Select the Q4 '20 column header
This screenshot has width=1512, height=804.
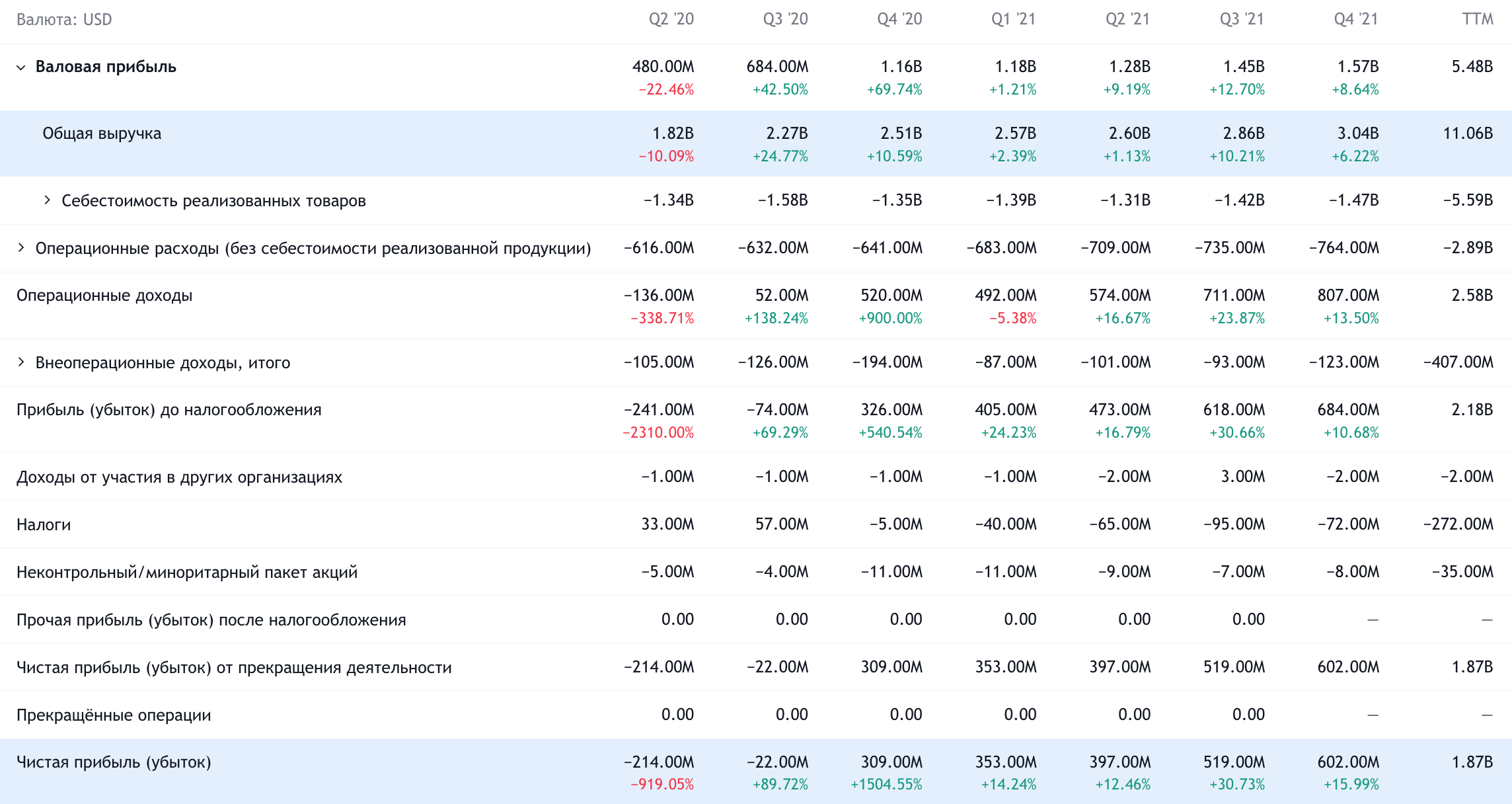899,19
